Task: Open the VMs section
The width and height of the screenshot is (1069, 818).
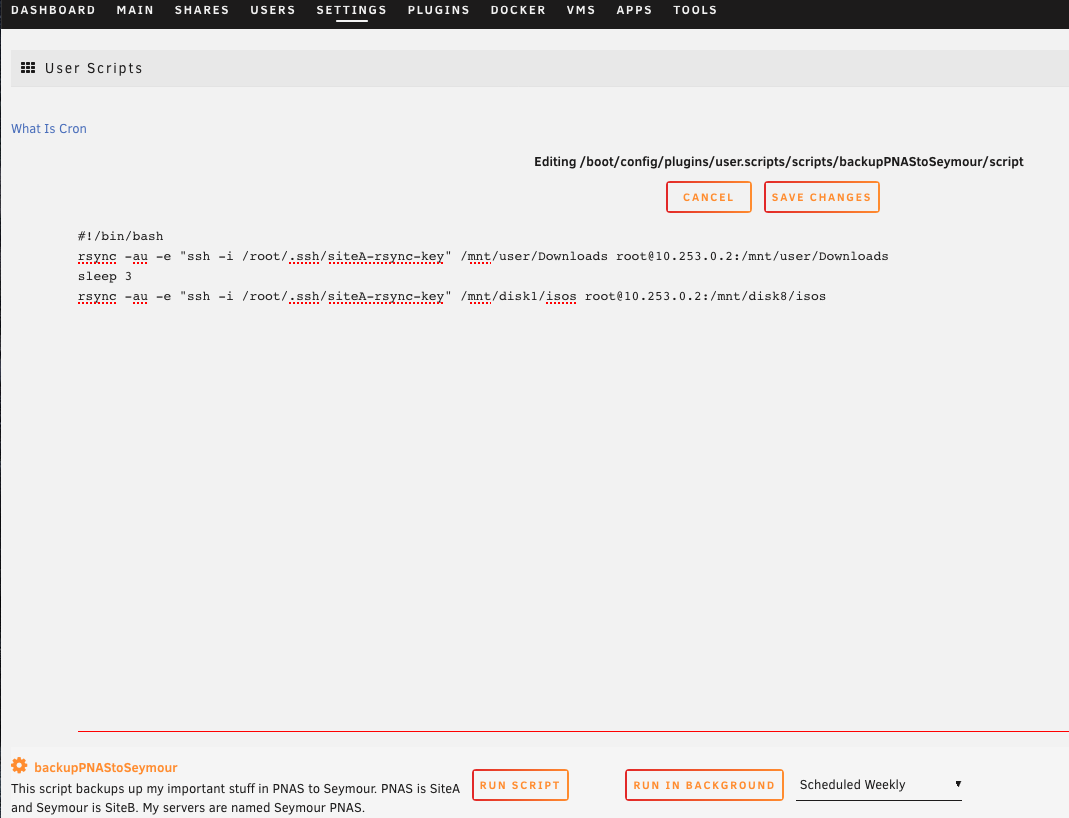Action: tap(581, 10)
